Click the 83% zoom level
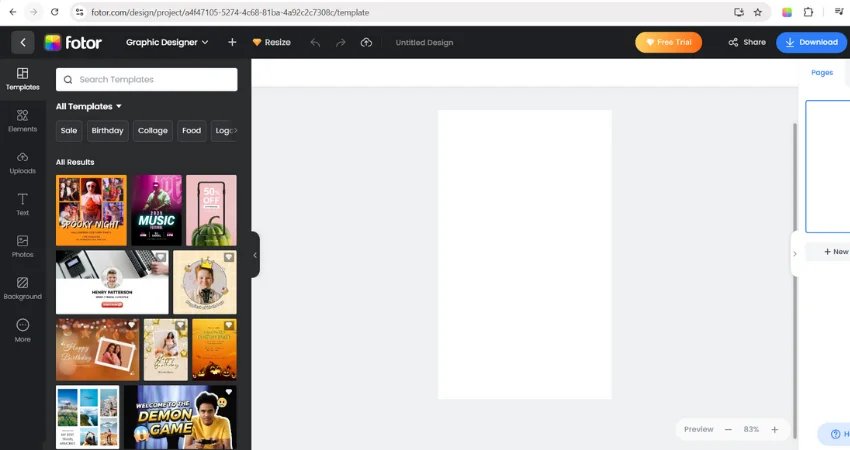The height and width of the screenshot is (450, 850). [x=751, y=429]
